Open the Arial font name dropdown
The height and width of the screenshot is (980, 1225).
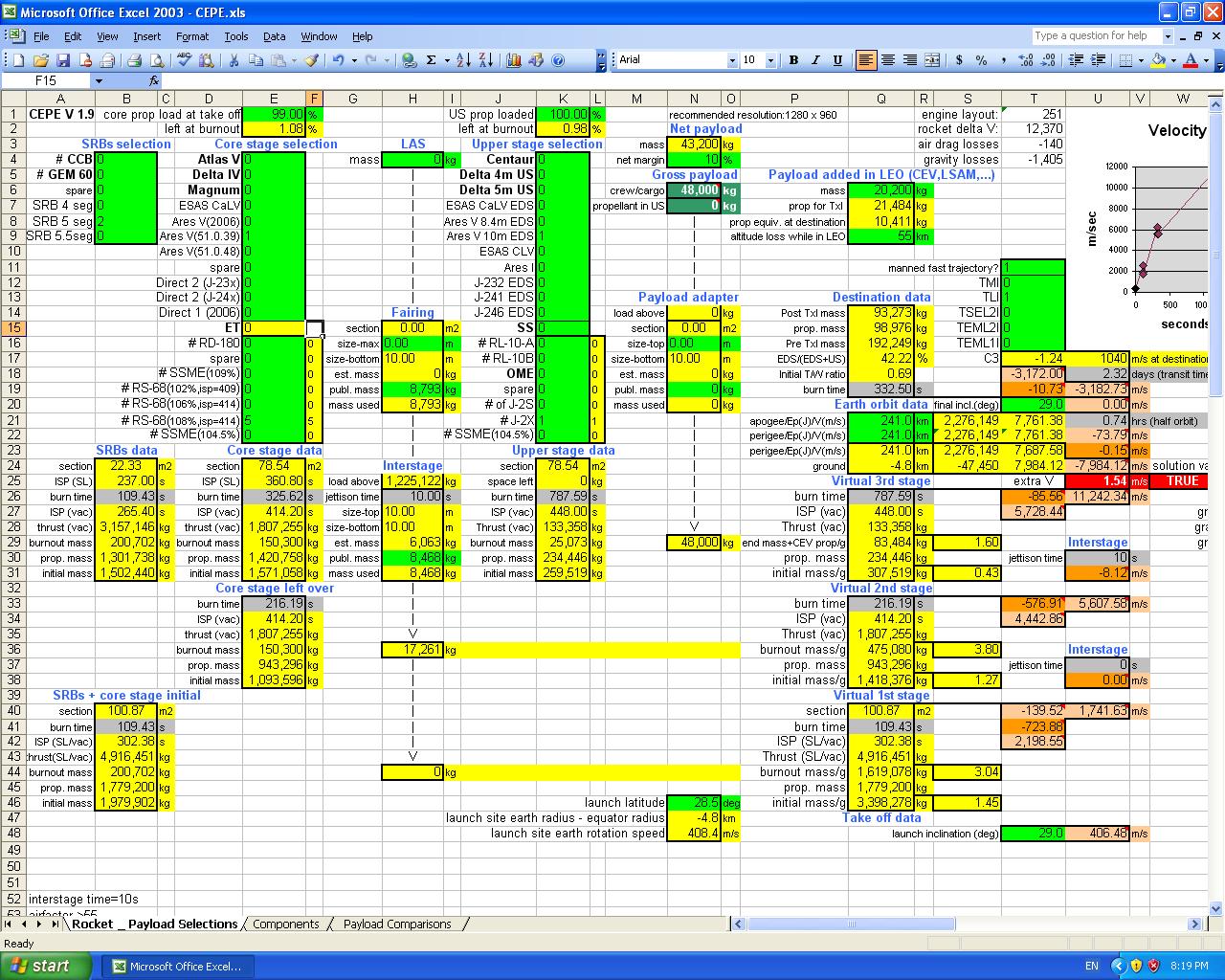(732, 60)
